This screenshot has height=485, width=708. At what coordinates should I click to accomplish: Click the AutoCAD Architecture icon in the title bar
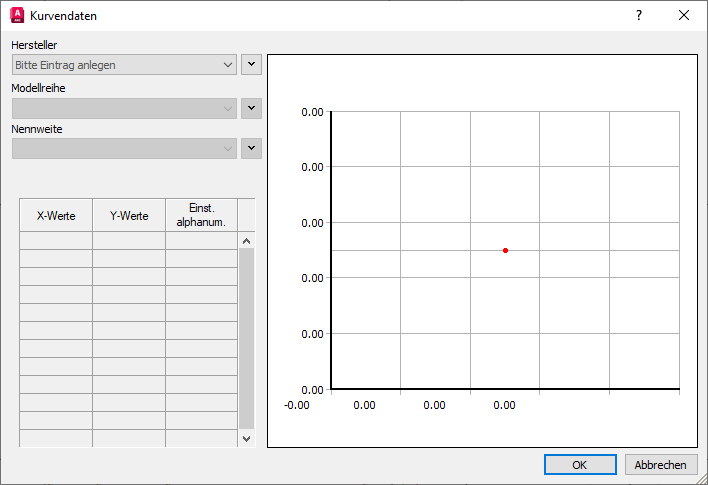coord(17,15)
